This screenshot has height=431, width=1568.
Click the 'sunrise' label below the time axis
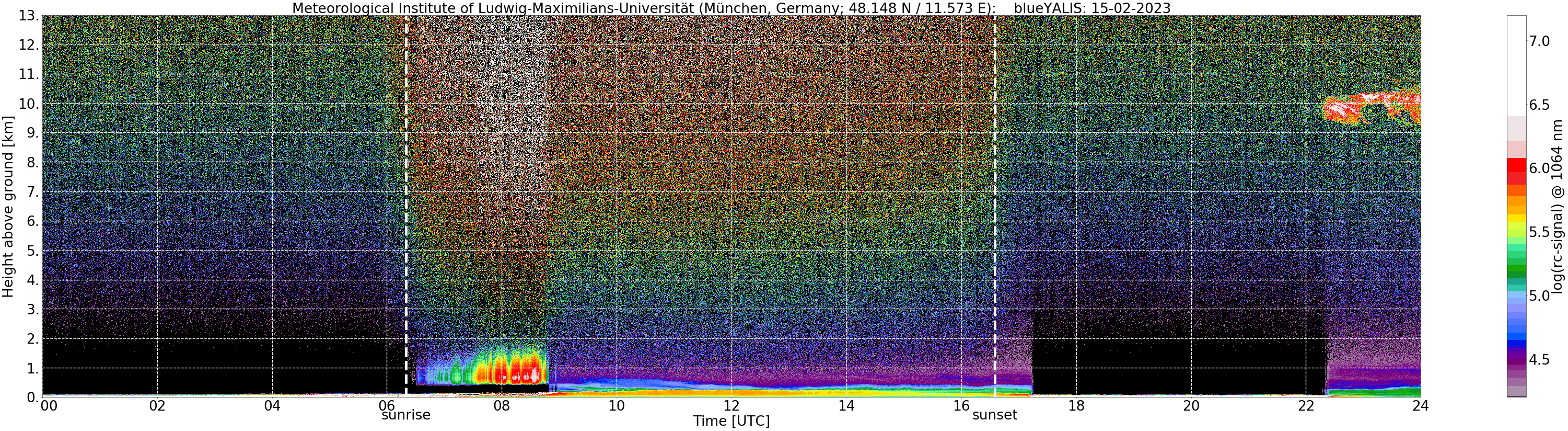[x=405, y=415]
